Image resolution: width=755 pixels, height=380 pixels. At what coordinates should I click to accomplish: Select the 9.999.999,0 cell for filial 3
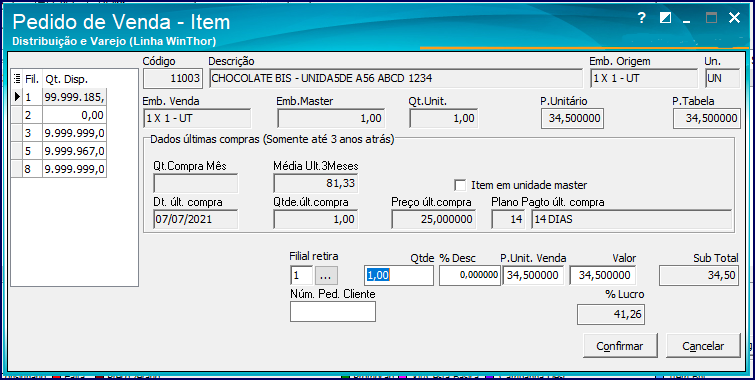[x=75, y=133]
